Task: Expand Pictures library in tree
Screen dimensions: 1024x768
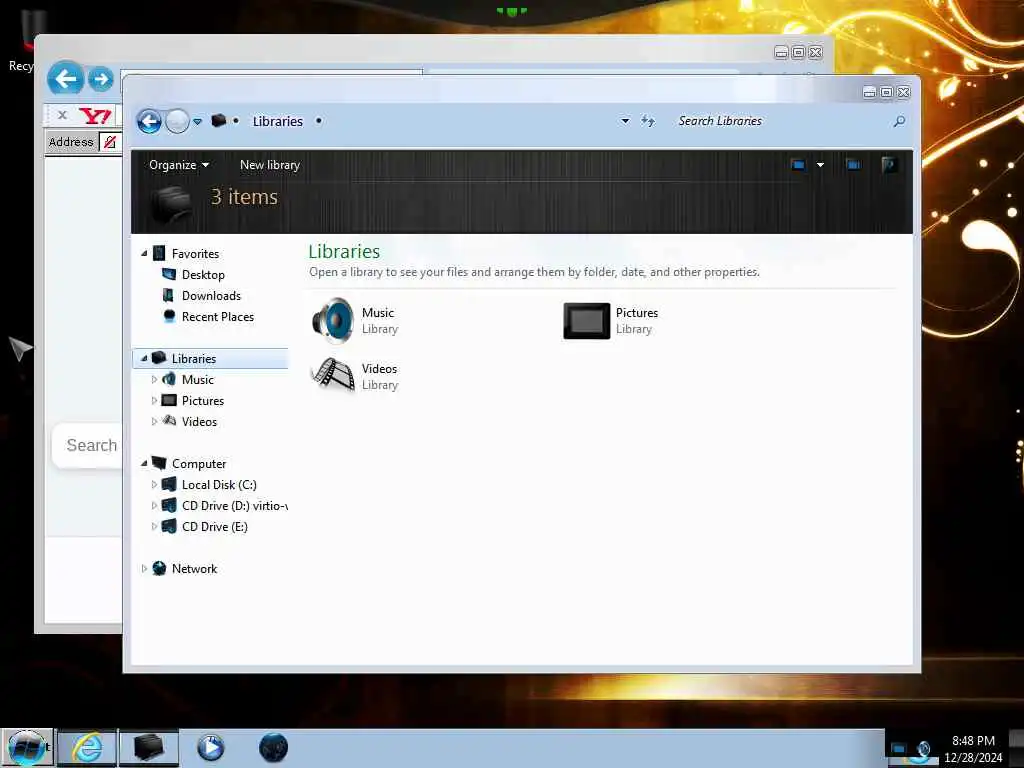Action: tap(154, 400)
